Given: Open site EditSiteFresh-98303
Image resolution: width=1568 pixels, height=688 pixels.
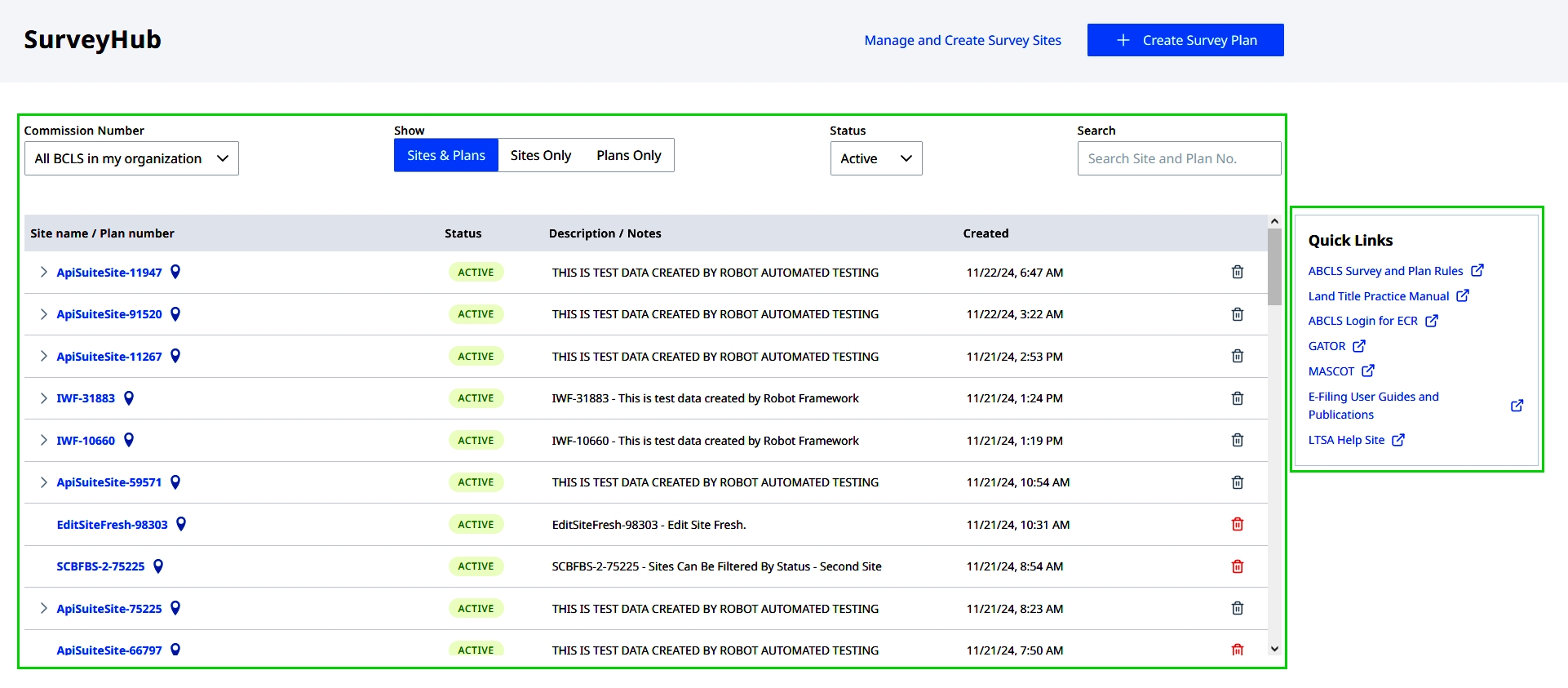Looking at the screenshot, I should coord(112,525).
